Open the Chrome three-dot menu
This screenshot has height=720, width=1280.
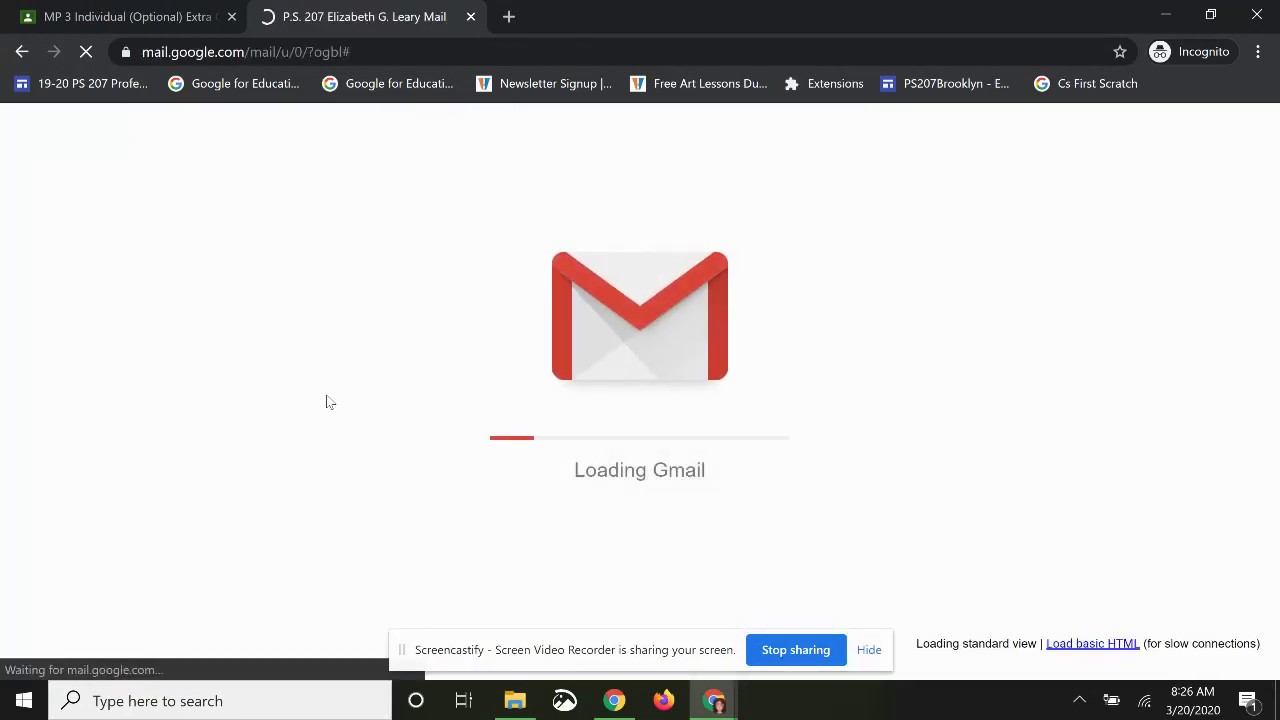click(x=1258, y=52)
